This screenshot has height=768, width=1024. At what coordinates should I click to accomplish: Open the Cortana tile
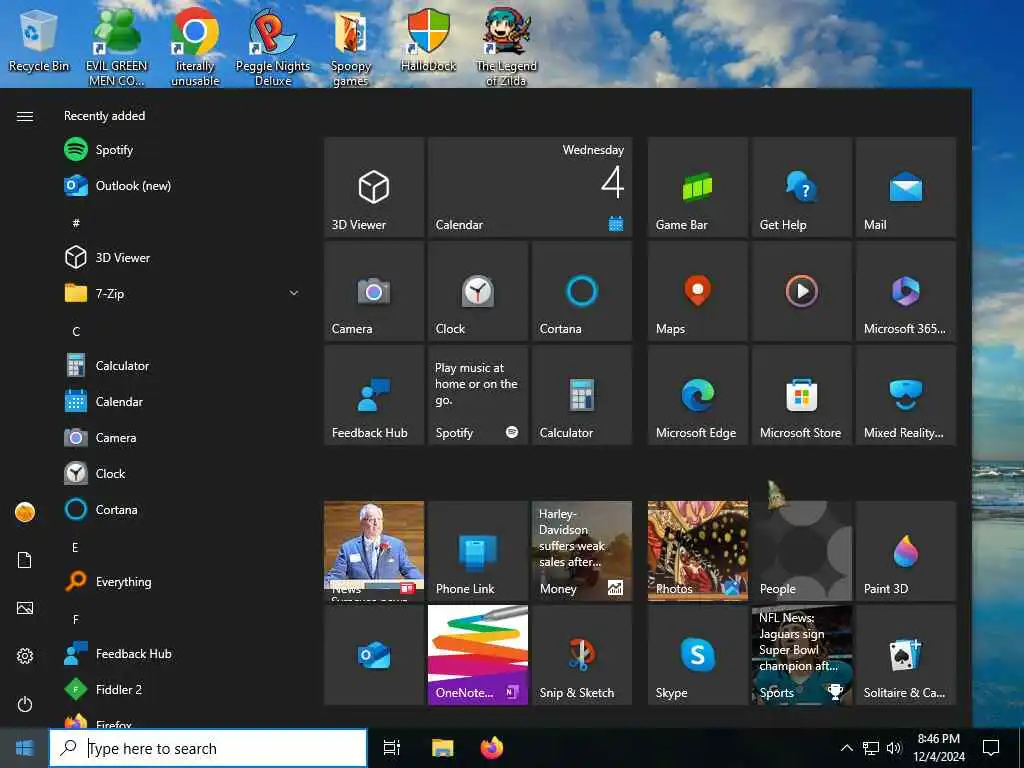point(582,291)
